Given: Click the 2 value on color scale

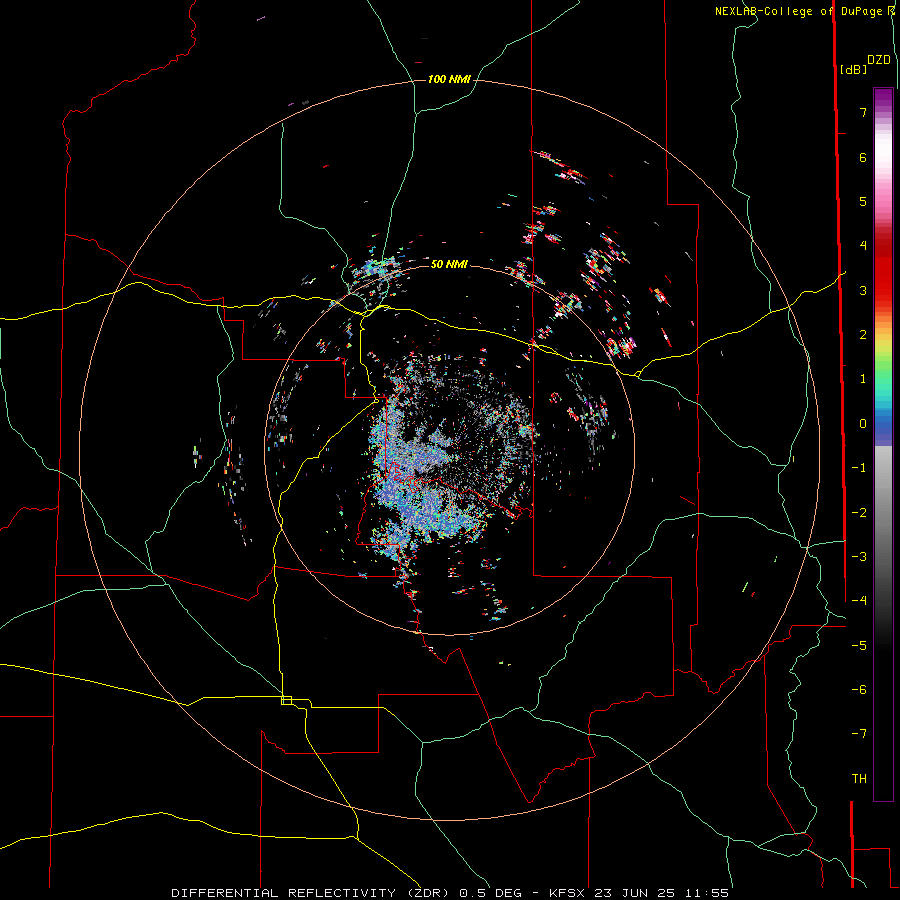Looking at the screenshot, I should click(863, 335).
